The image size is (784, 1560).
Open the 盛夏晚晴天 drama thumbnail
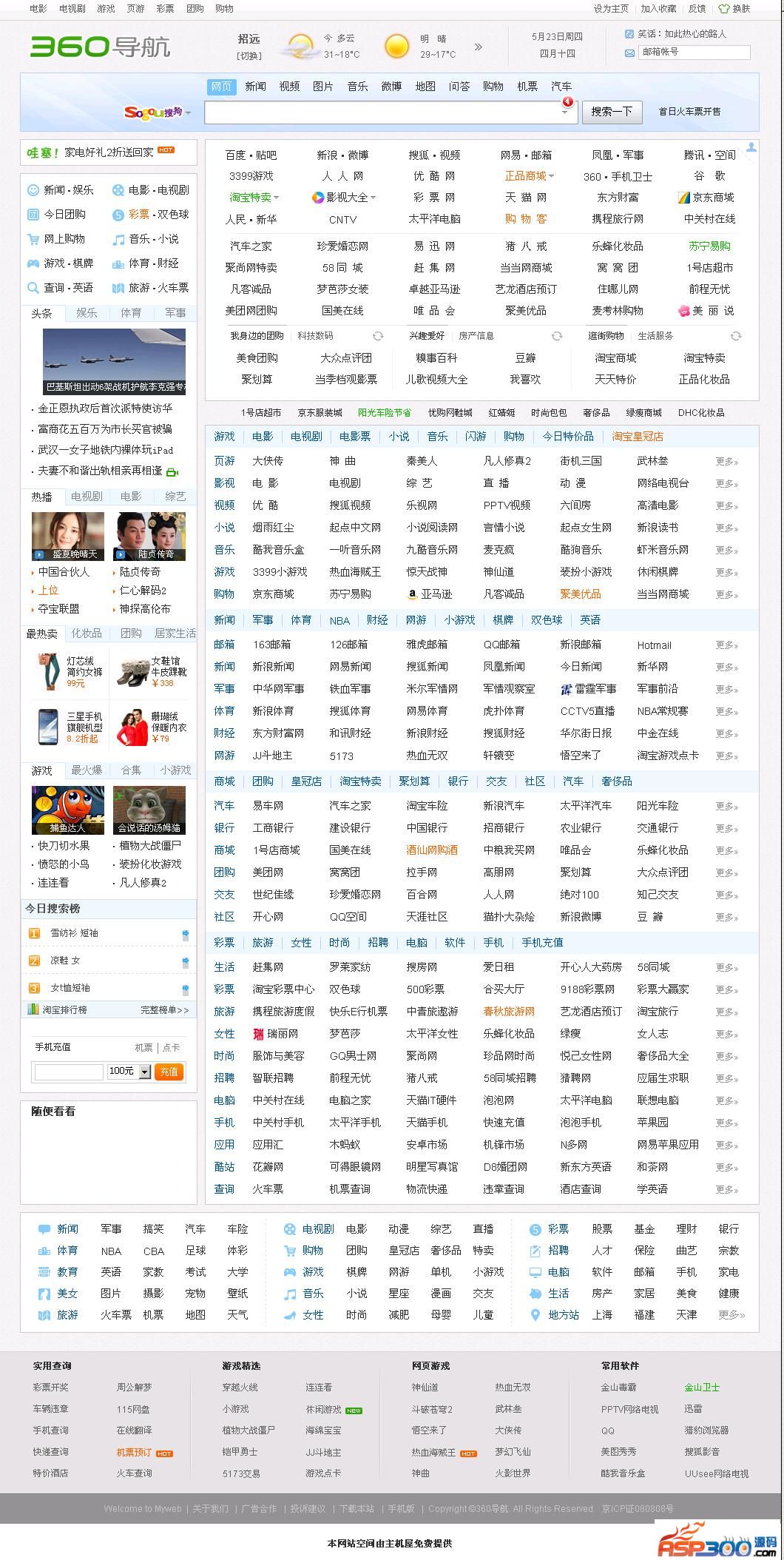tap(68, 536)
